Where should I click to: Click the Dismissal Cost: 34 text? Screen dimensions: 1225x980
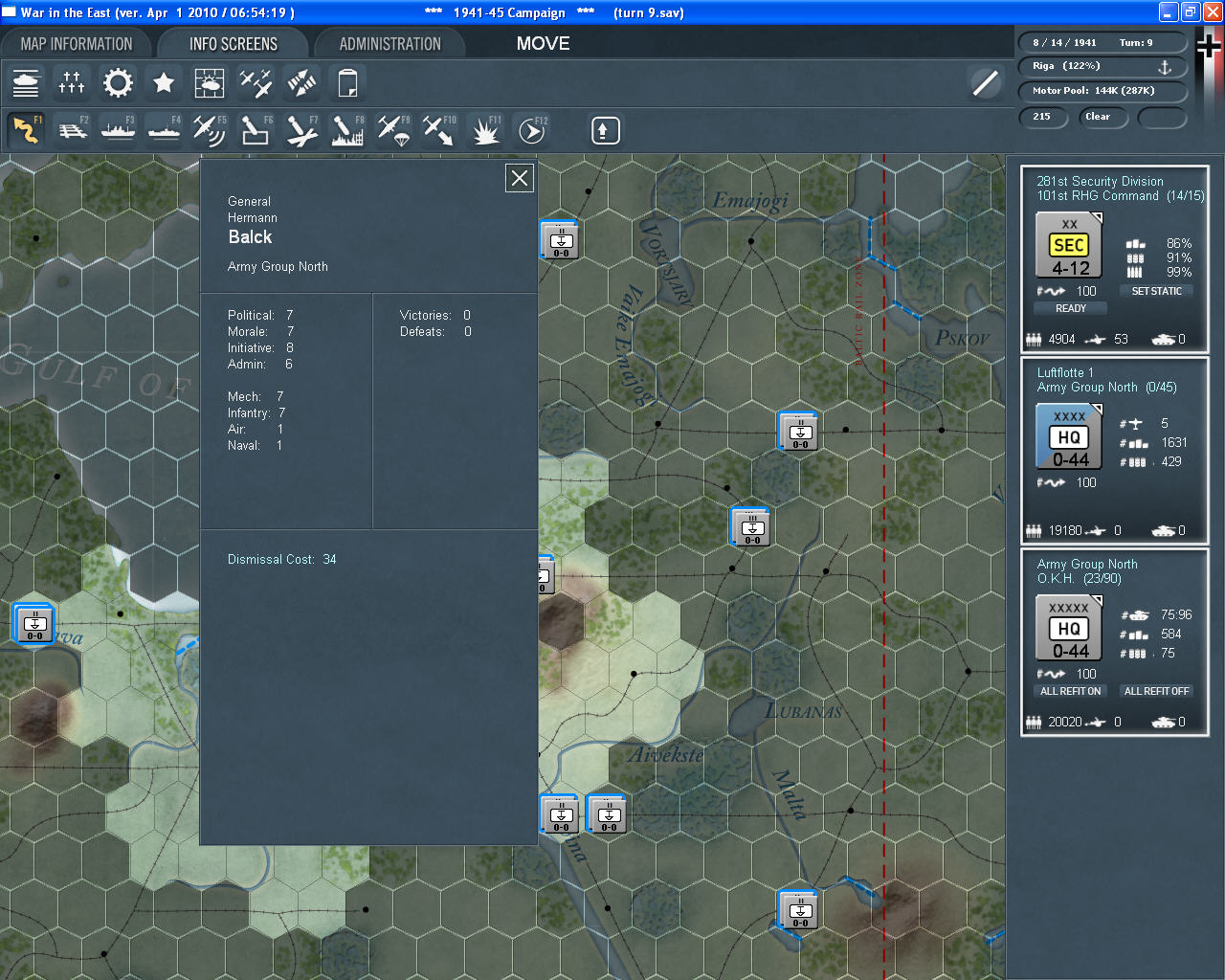coord(282,559)
